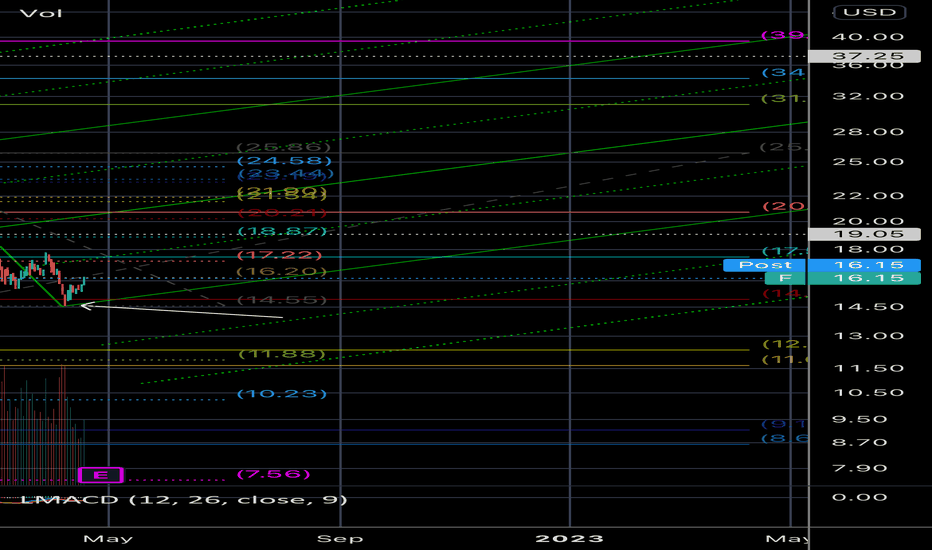Viewport: 932px width, 550px height.
Task: Click the 25.00 price scale value
Action: pos(868,162)
